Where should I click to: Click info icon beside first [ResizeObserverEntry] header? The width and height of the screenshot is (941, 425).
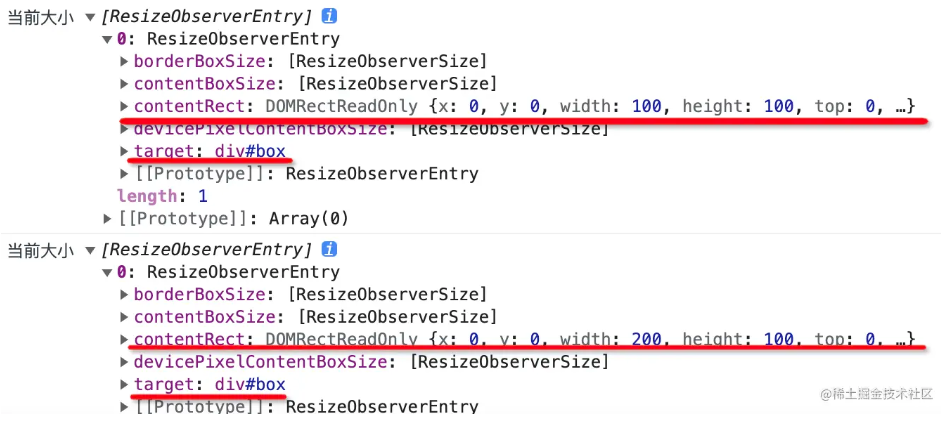pyautogui.click(x=329, y=17)
